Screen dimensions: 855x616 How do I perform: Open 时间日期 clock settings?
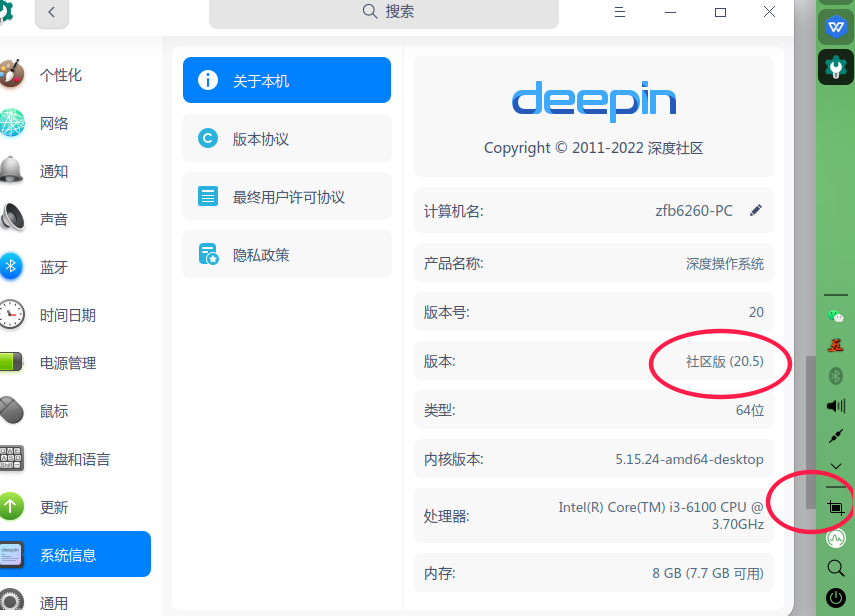pyautogui.click(x=68, y=315)
